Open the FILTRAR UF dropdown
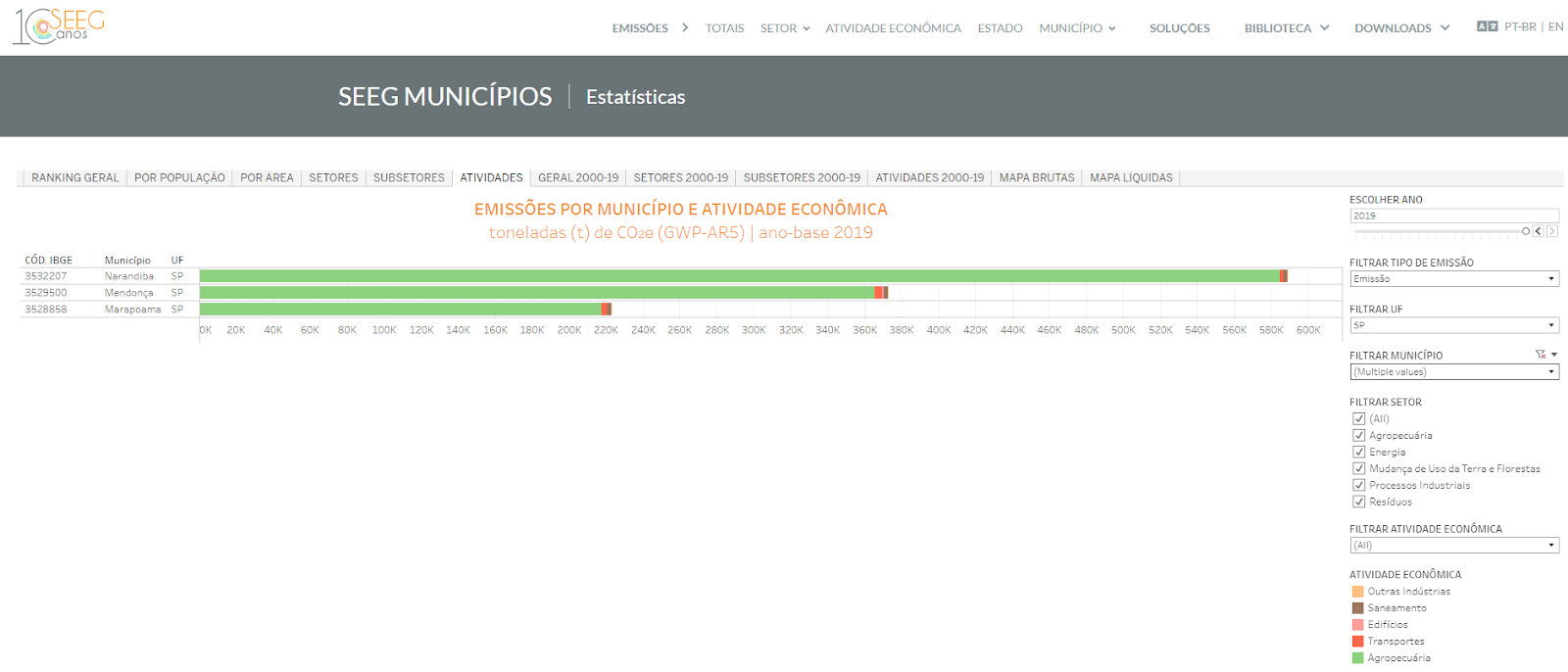 [x=1454, y=325]
